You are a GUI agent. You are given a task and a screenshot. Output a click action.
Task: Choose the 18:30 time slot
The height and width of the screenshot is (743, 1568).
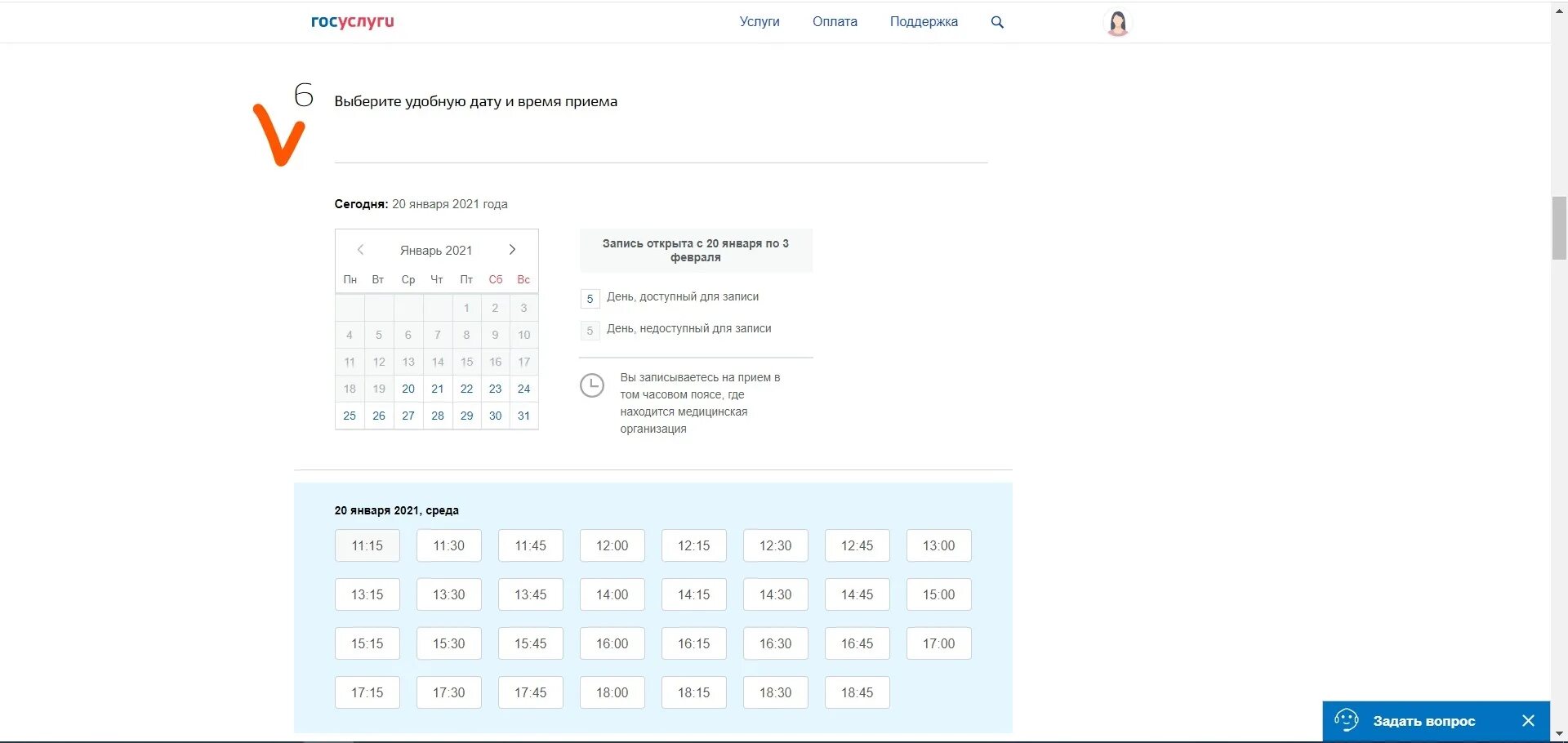tap(776, 692)
